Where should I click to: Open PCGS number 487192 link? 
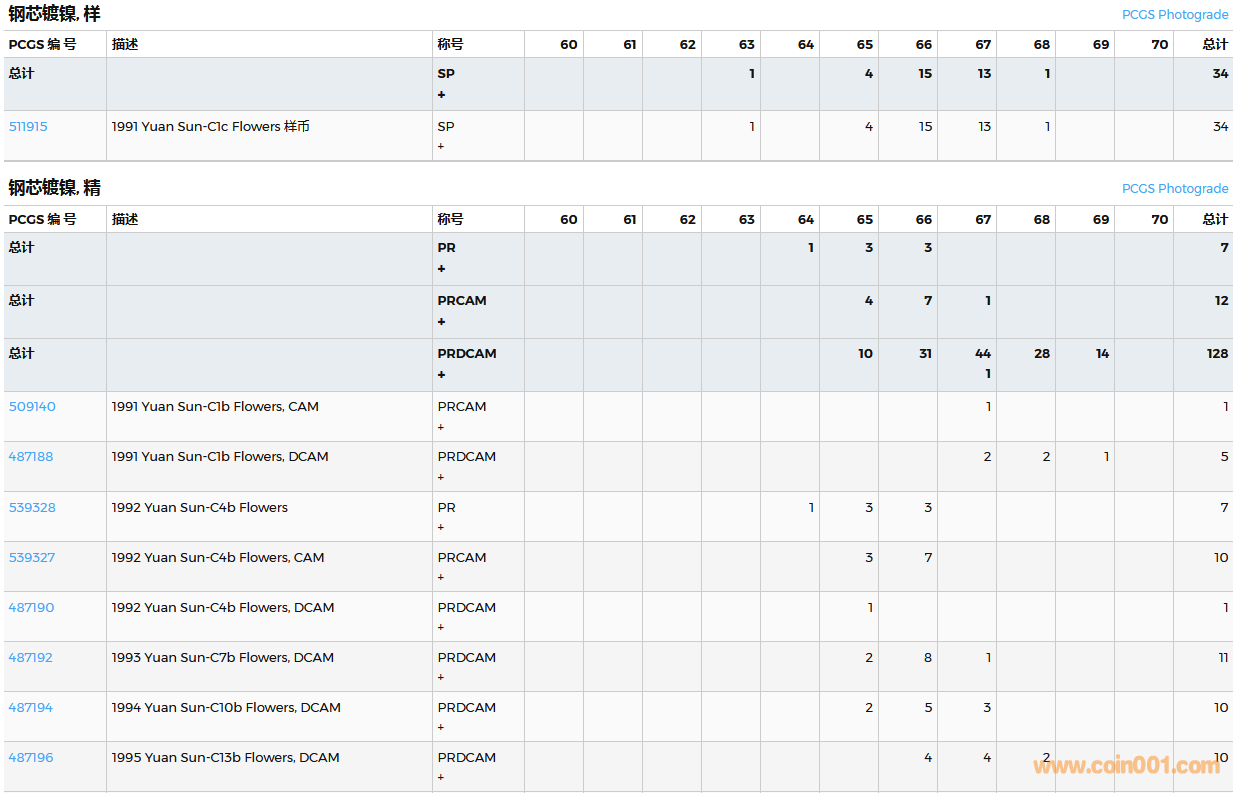pos(31,658)
